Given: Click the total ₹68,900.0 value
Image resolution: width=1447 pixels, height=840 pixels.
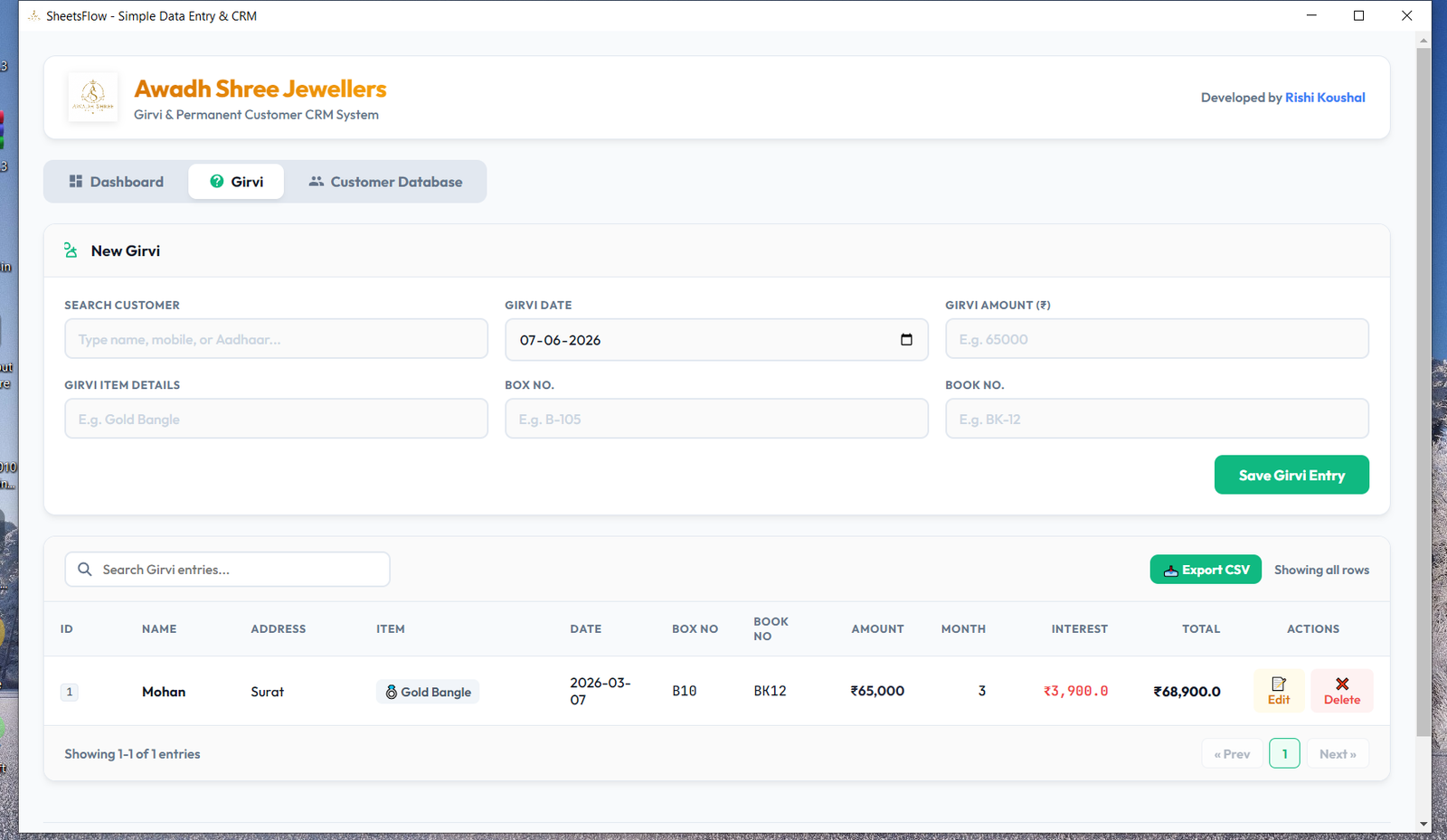Looking at the screenshot, I should click(x=1187, y=692).
